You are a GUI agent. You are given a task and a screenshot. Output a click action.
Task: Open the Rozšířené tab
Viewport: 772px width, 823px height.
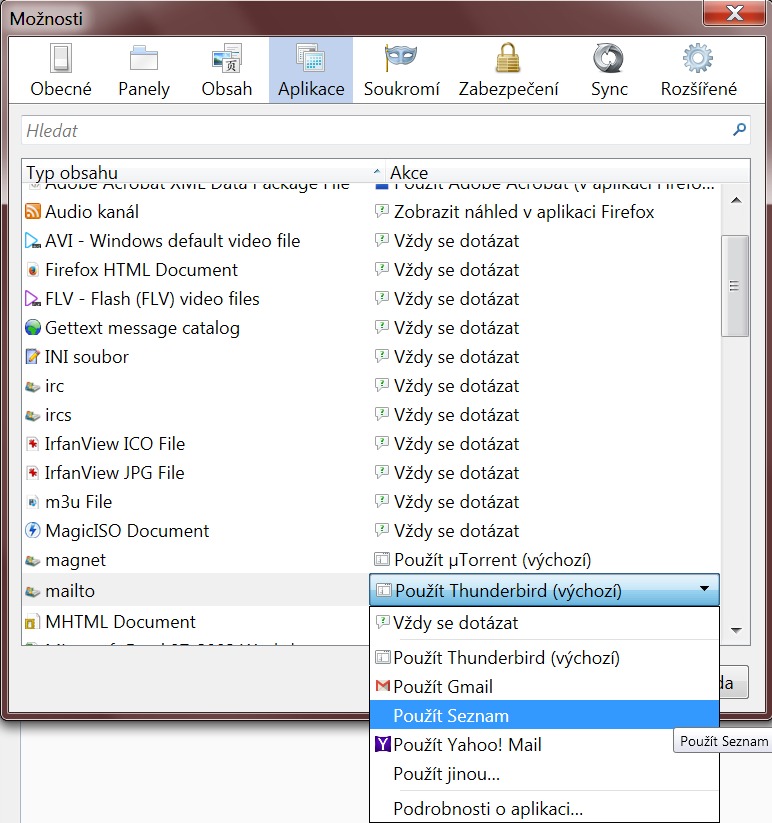(699, 70)
